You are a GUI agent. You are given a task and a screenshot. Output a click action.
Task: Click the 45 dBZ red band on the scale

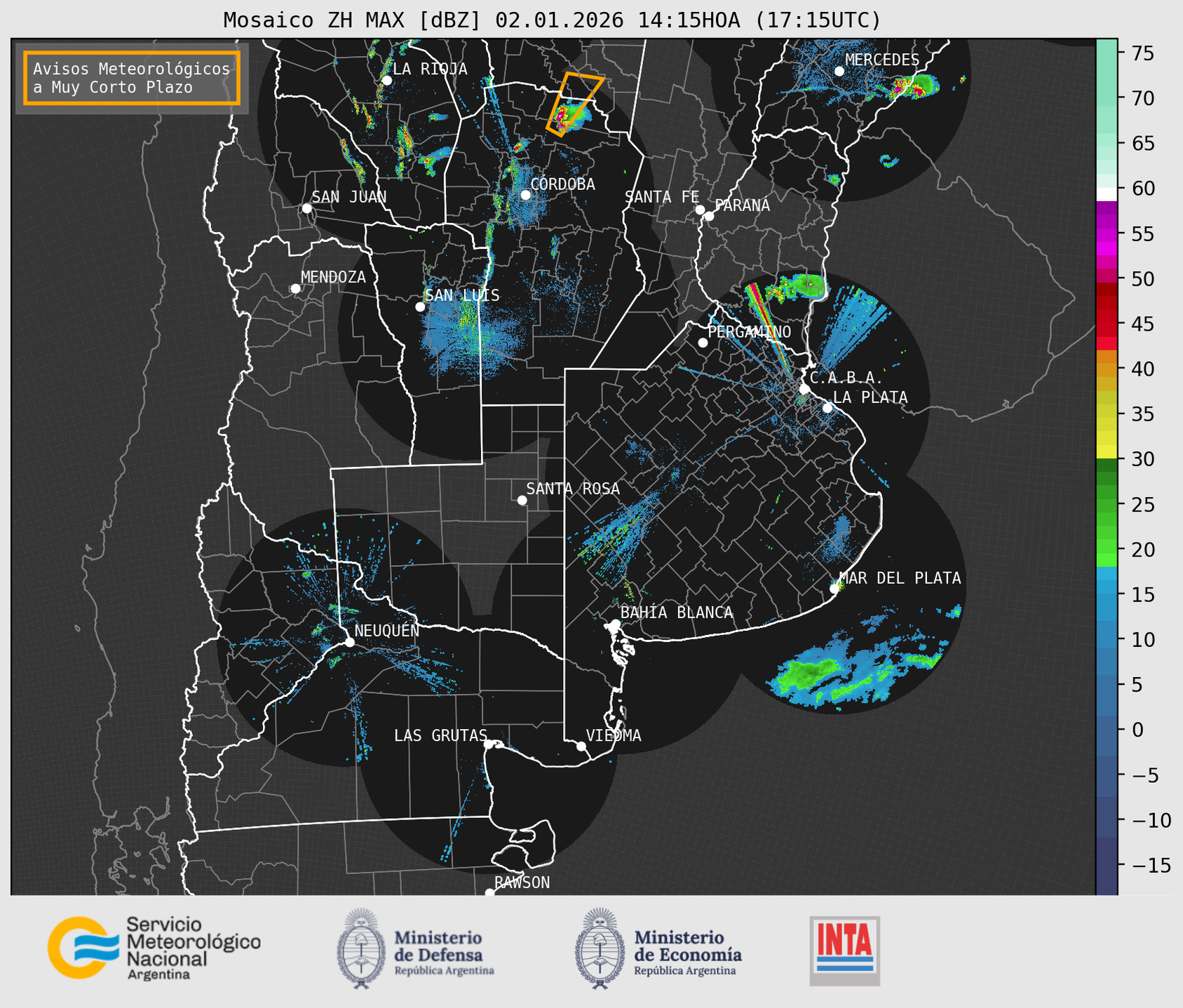[1106, 325]
